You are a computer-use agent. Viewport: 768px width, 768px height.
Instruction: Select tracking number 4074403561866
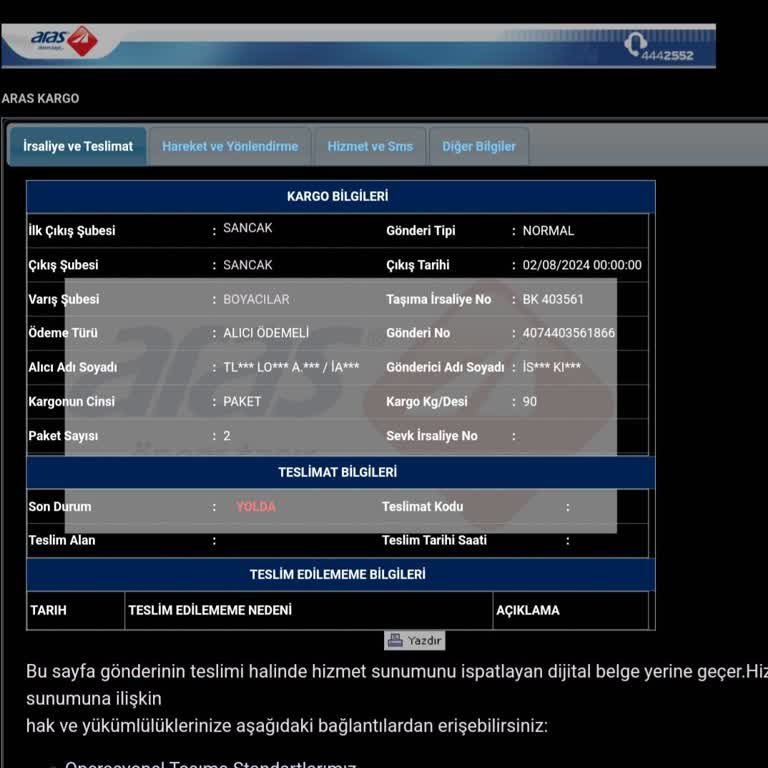pyautogui.click(x=569, y=333)
